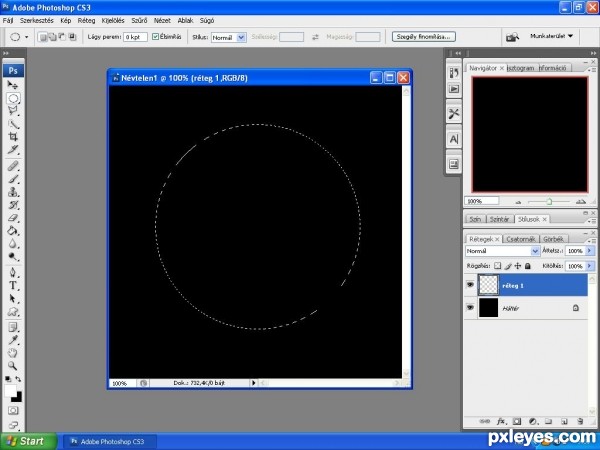Choose New selection mode

click(43, 37)
